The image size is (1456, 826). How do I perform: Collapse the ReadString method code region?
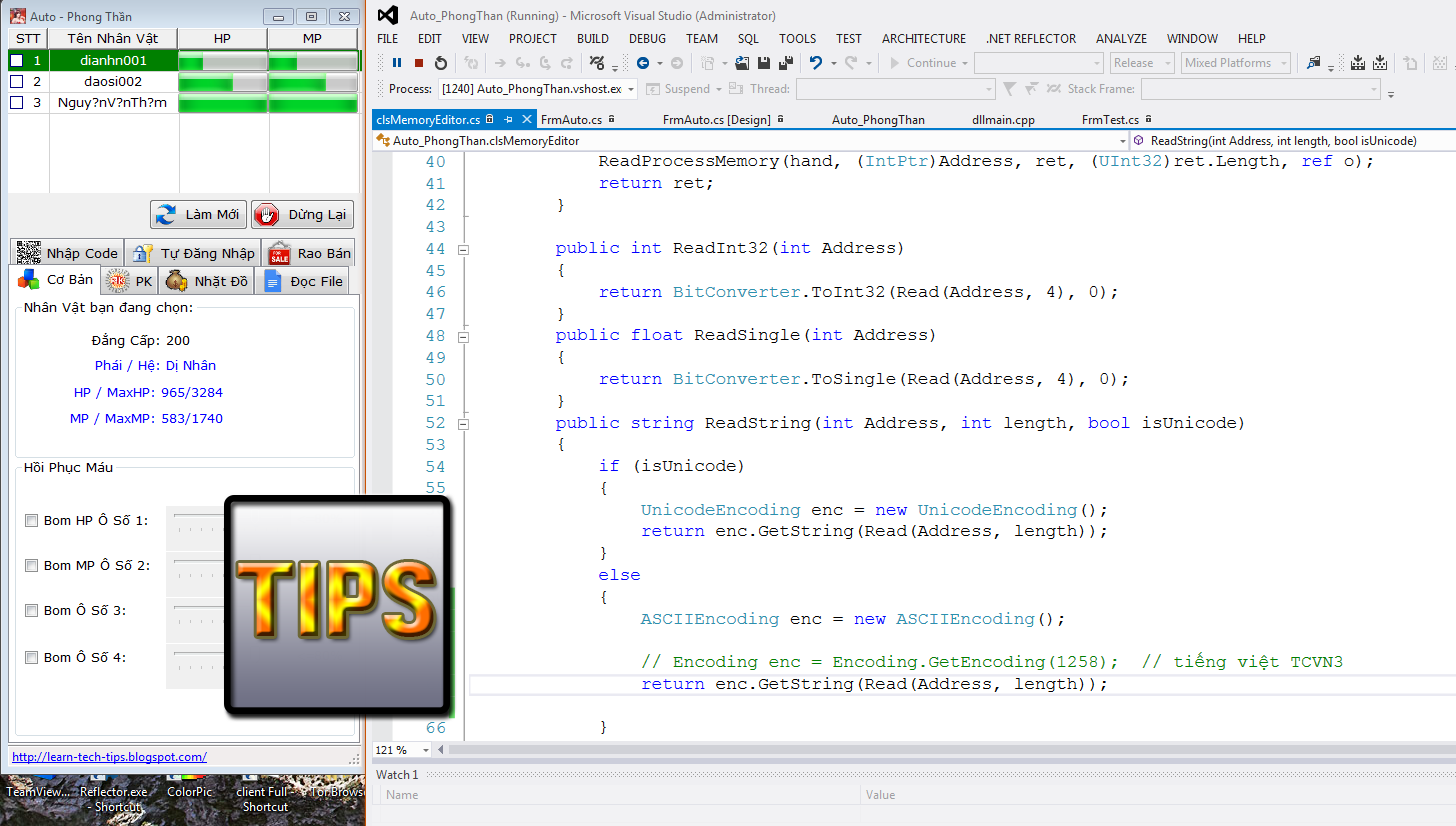pyautogui.click(x=463, y=423)
